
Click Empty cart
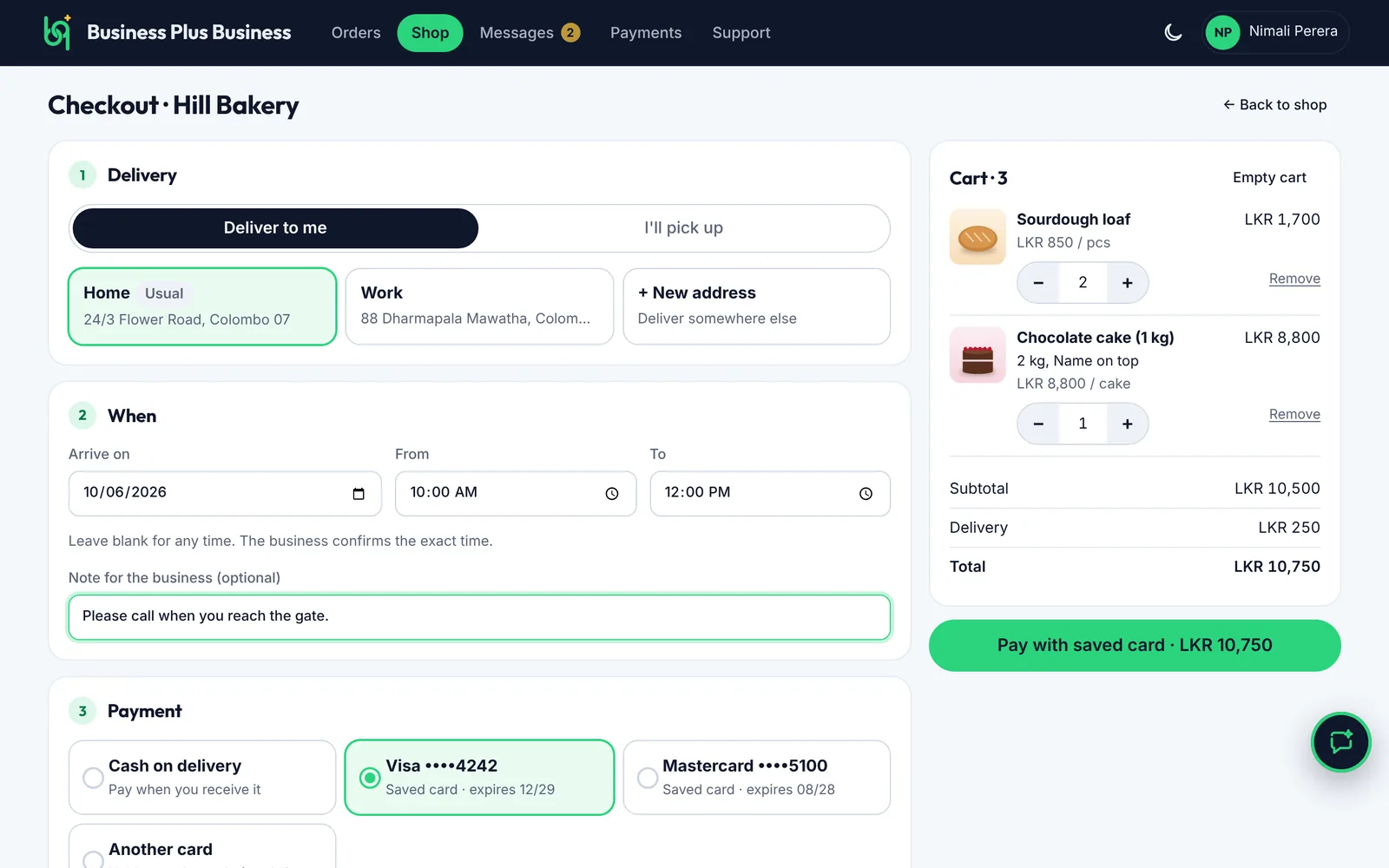(1269, 178)
